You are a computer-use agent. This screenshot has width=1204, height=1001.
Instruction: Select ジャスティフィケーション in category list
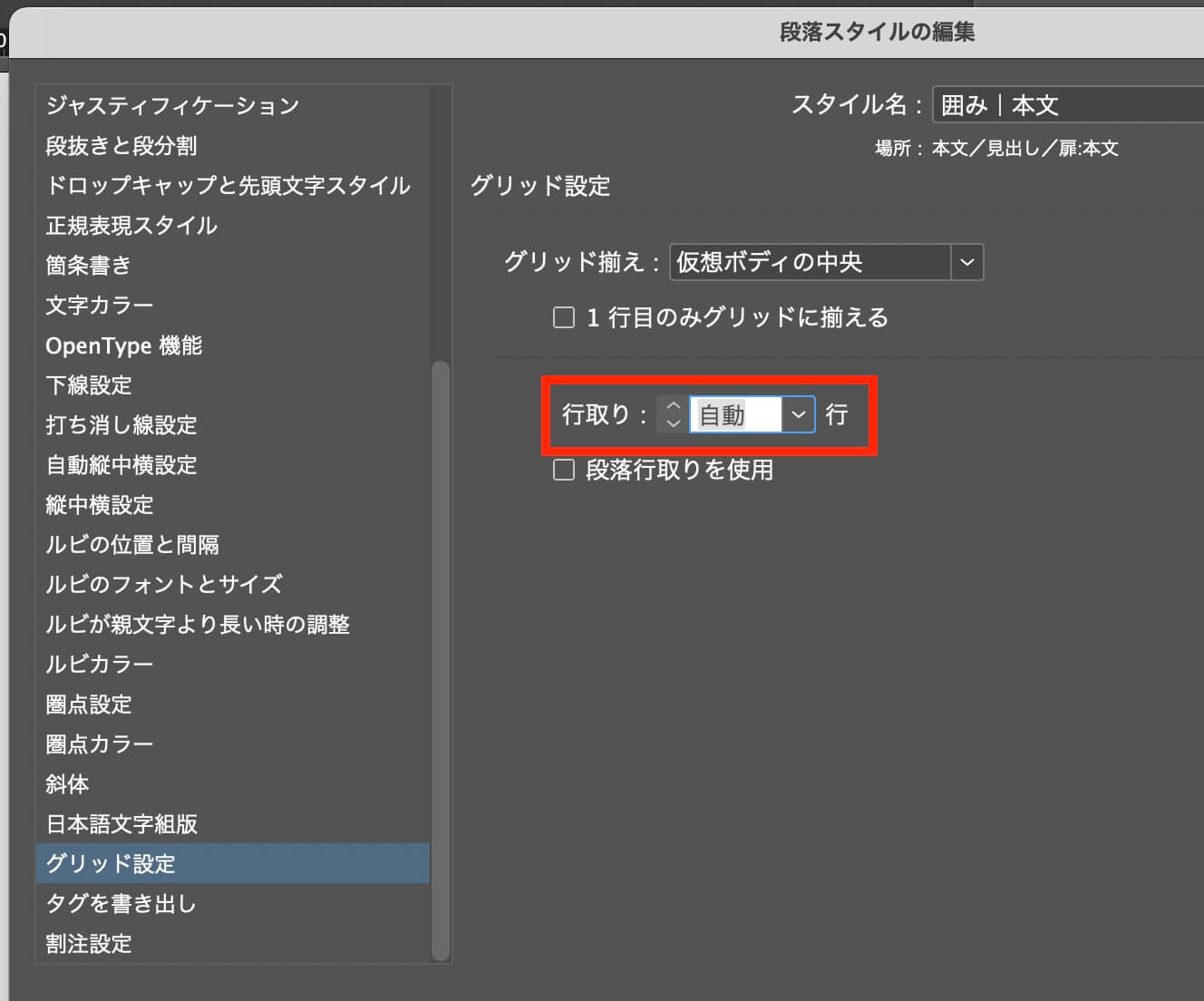pos(172,106)
